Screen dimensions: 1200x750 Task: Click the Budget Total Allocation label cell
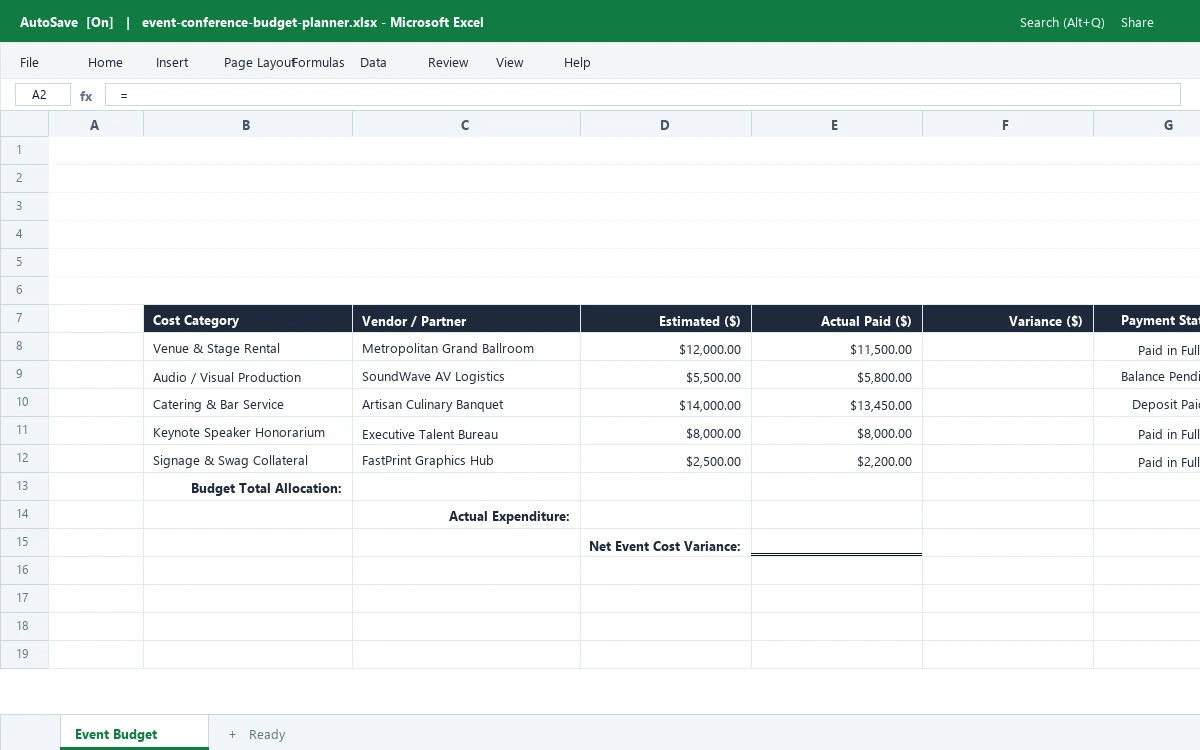point(248,487)
